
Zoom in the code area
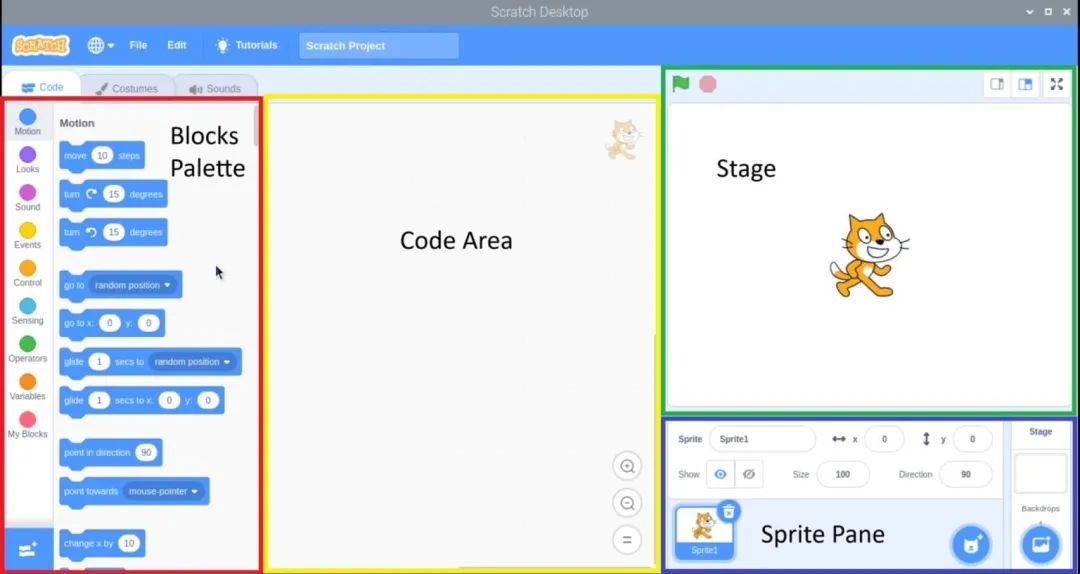point(627,467)
